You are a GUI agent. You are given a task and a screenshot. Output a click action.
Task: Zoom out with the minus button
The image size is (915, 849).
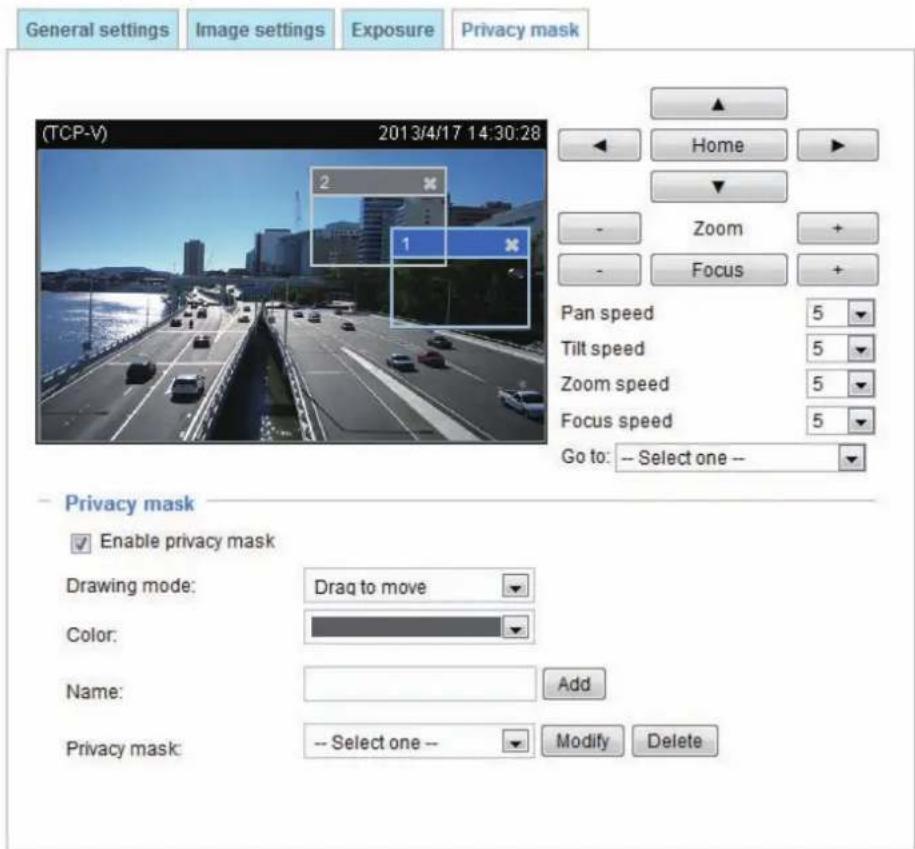pos(599,229)
